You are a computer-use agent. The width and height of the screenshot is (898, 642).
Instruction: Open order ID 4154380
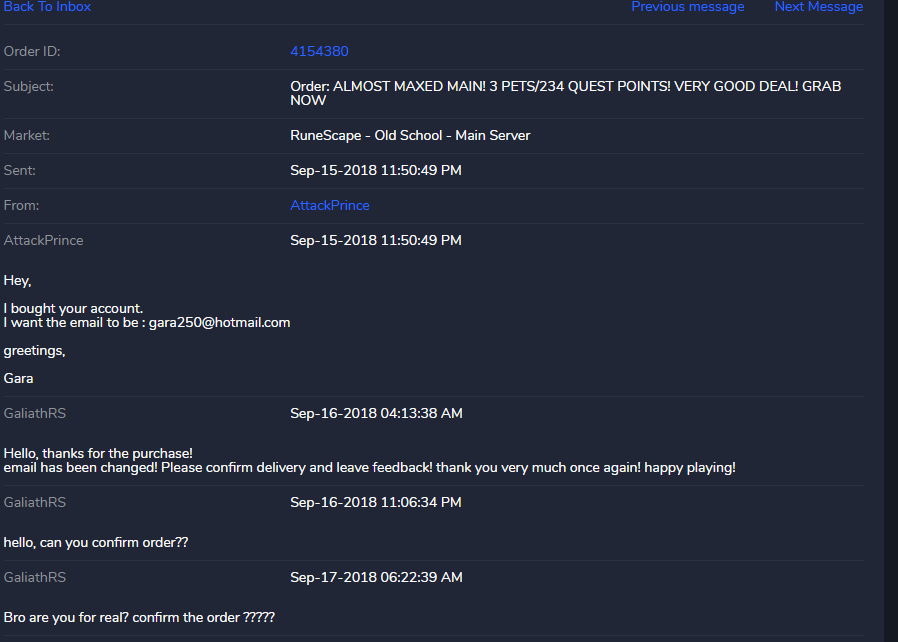(x=319, y=51)
